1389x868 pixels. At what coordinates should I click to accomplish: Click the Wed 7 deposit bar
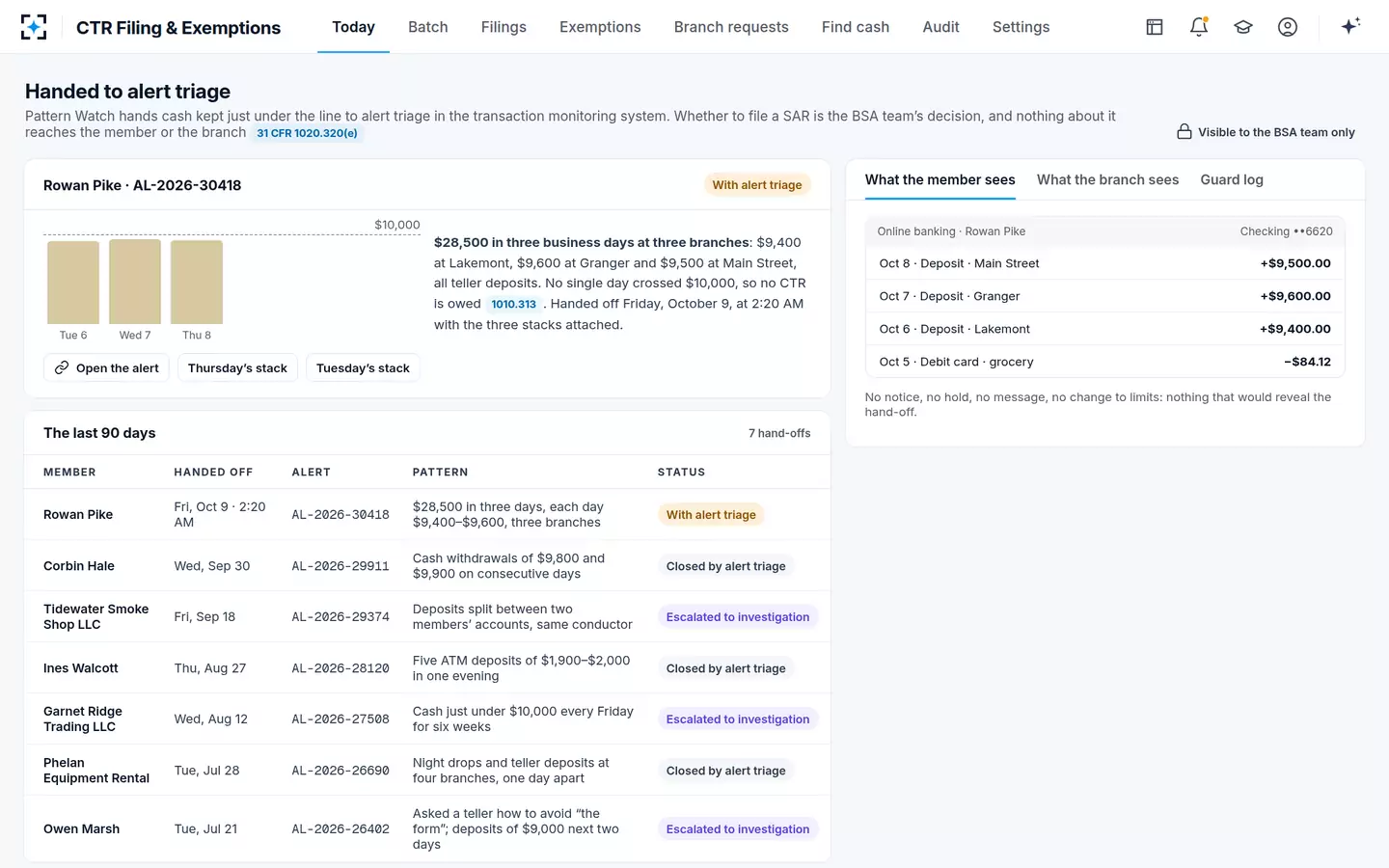[135, 282]
